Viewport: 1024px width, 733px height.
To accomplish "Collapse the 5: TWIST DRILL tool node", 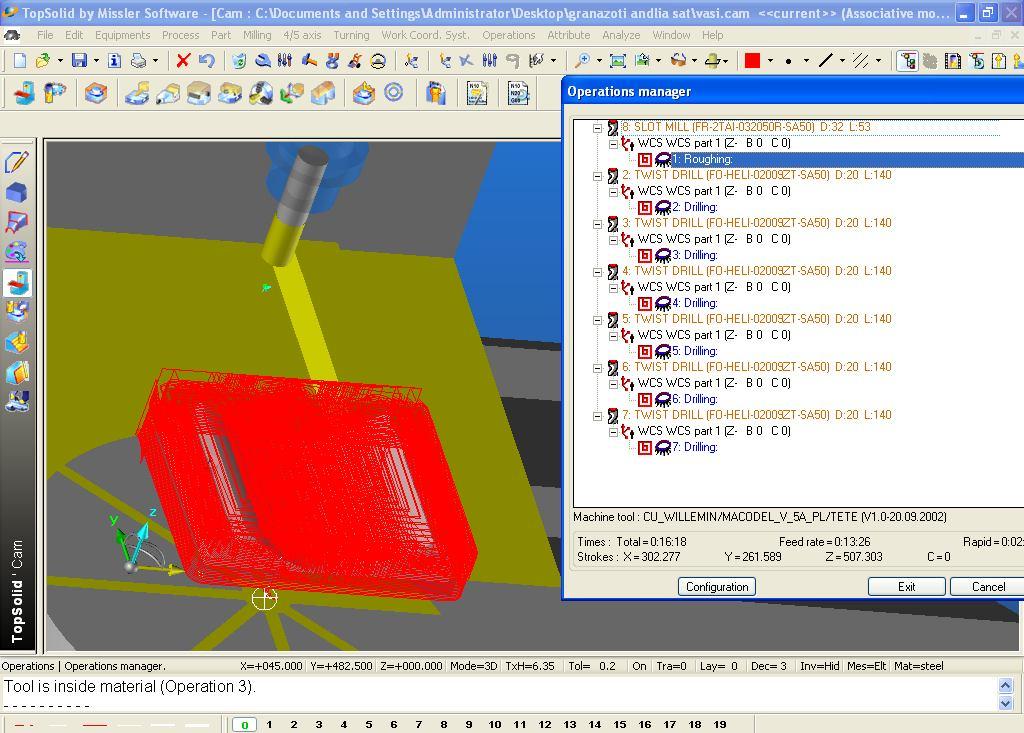I will (x=597, y=320).
